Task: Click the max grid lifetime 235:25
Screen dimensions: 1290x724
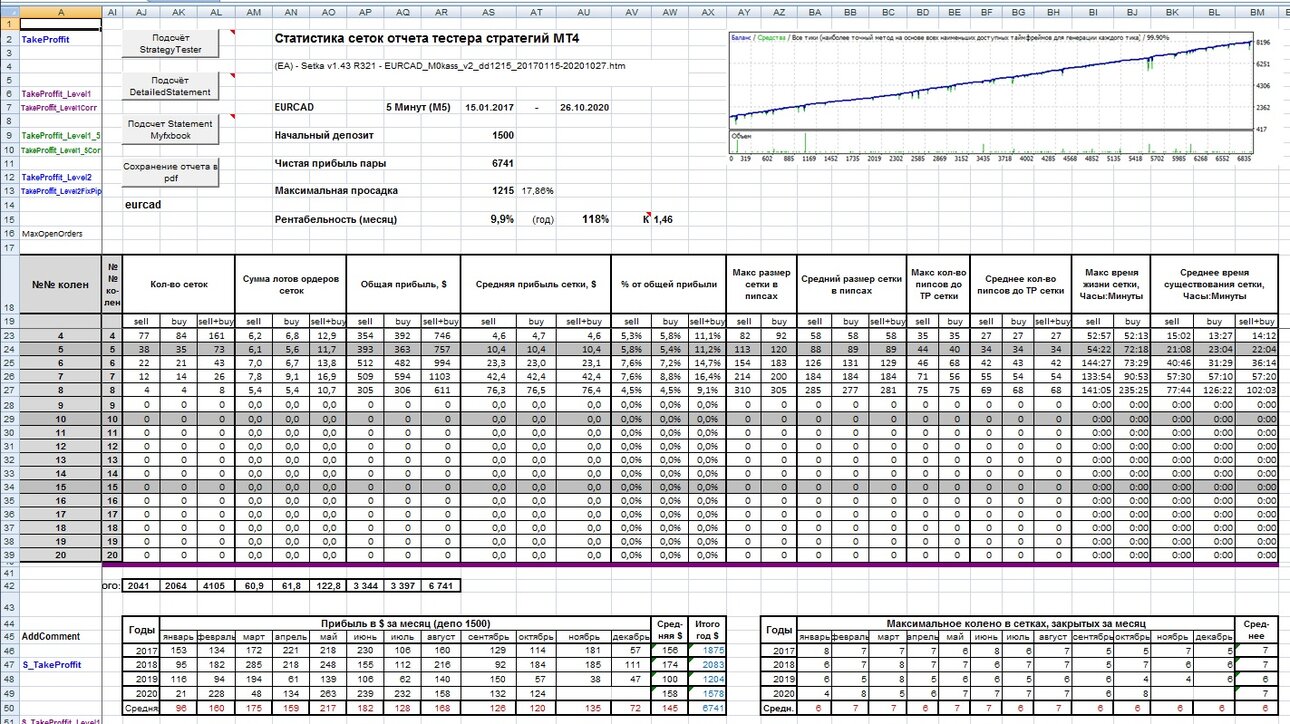Action: coord(1130,388)
